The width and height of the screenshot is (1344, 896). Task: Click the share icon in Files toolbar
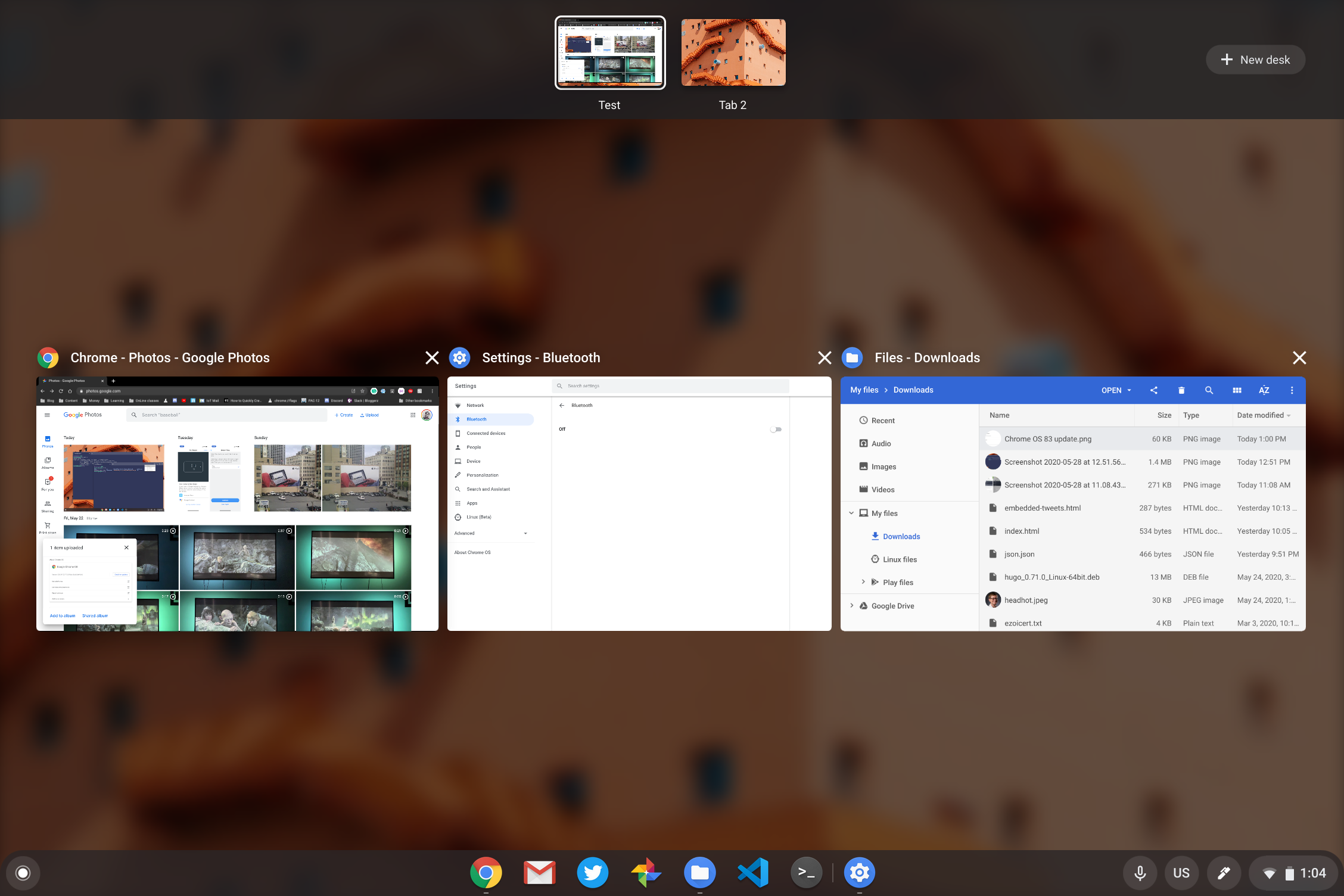pyautogui.click(x=1153, y=390)
